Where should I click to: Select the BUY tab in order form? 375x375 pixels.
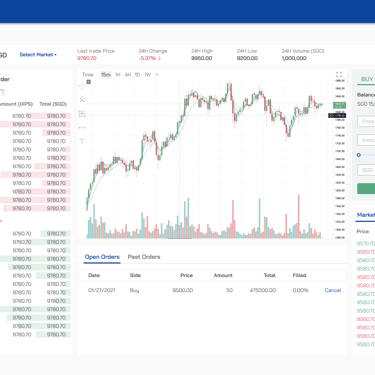tap(367, 79)
